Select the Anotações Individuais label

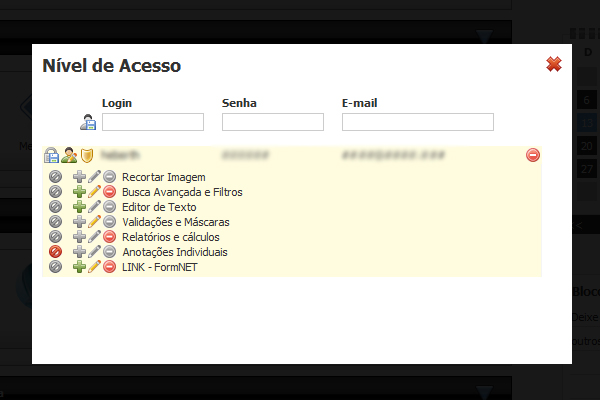pos(175,252)
